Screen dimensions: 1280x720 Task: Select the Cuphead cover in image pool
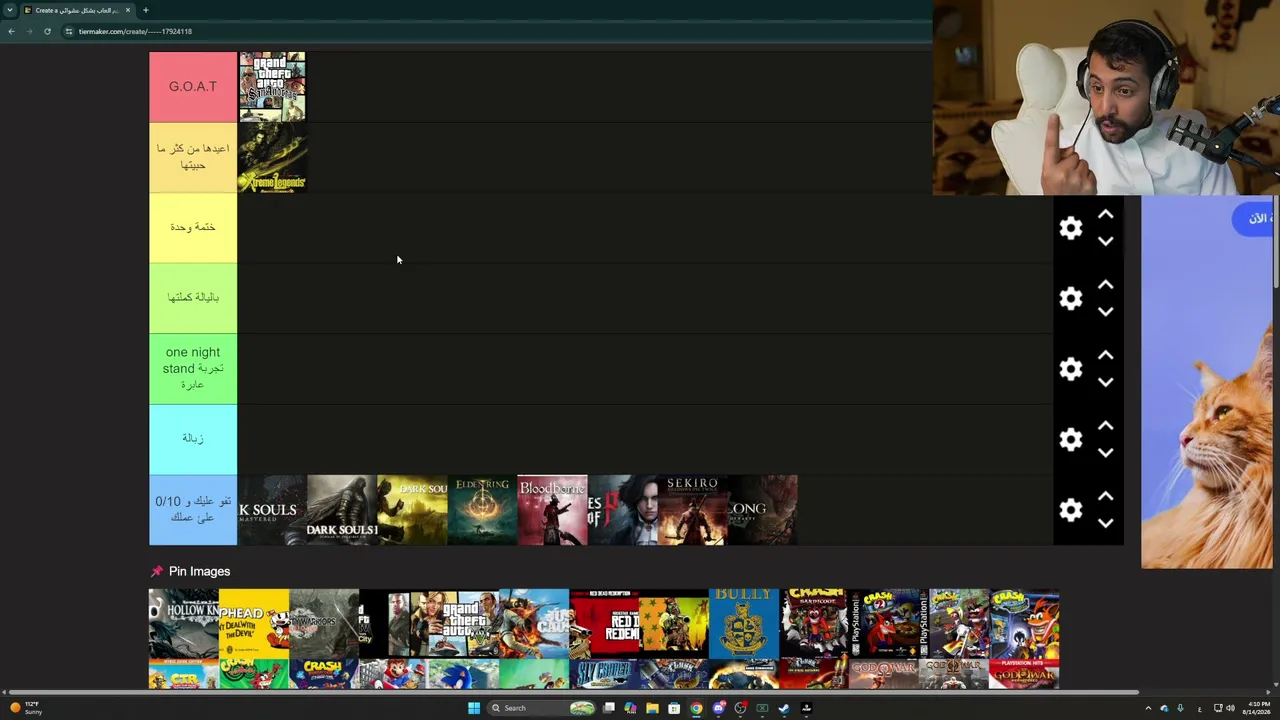pyautogui.click(x=254, y=624)
